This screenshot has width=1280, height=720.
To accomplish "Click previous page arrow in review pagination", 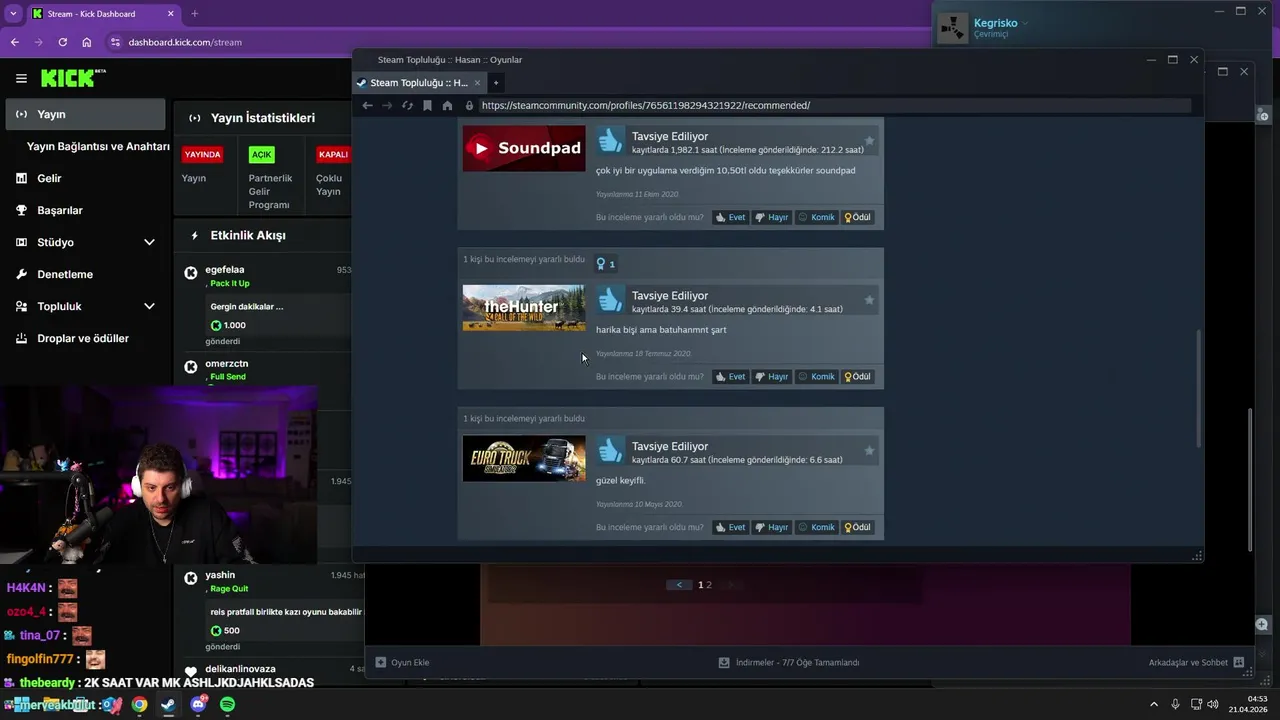I will (x=679, y=585).
